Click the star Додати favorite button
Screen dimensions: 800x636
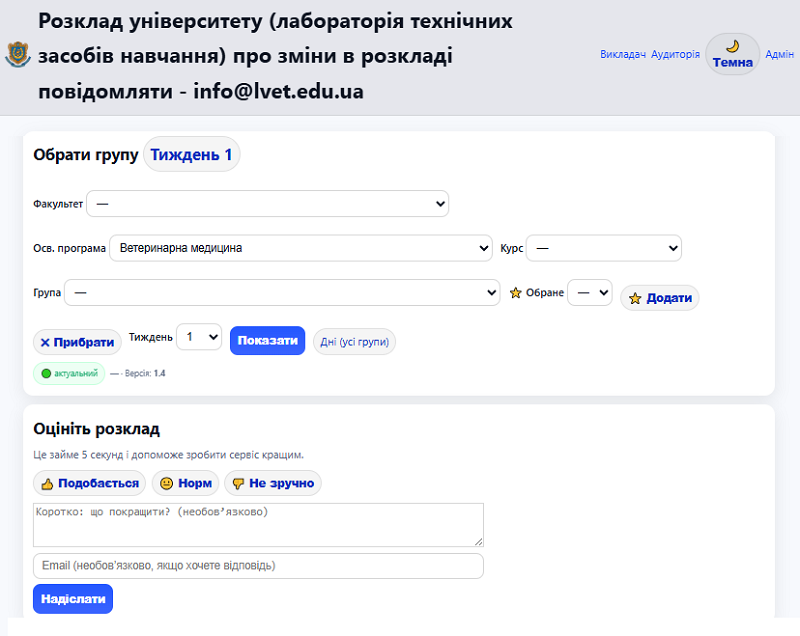[x=659, y=298]
